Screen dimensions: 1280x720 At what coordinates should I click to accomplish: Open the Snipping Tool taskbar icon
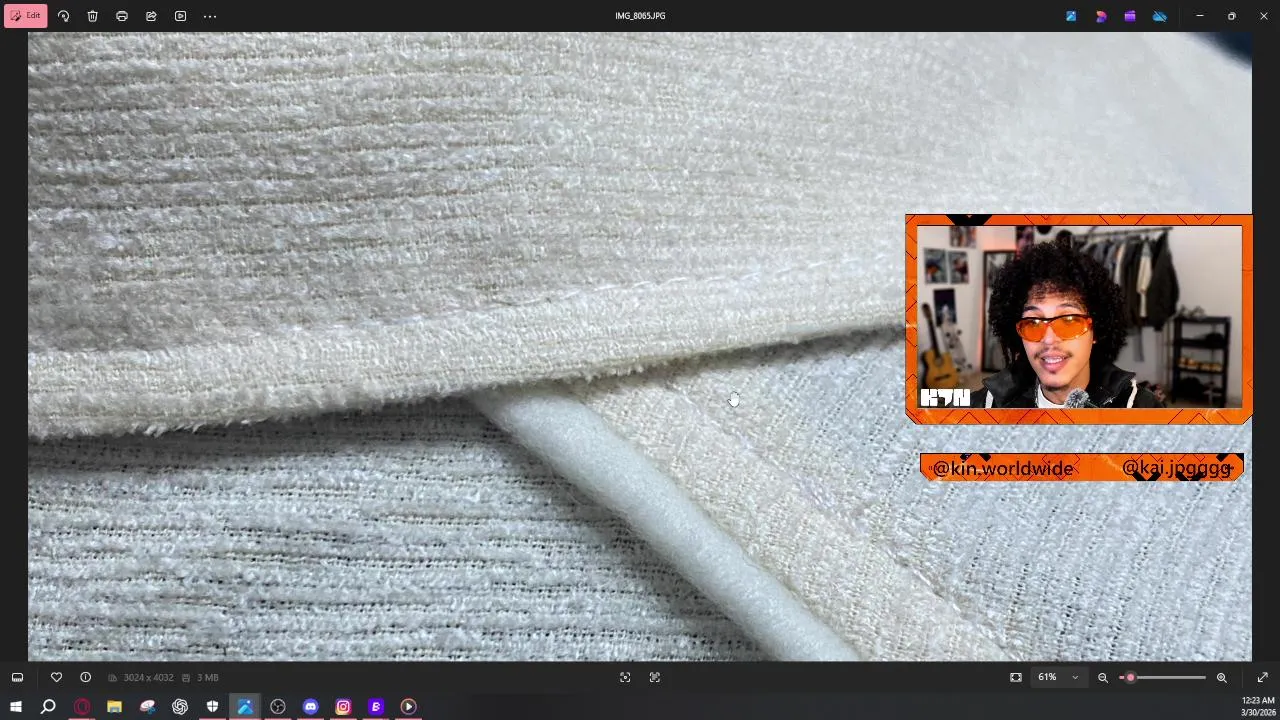pyautogui.click(x=147, y=707)
